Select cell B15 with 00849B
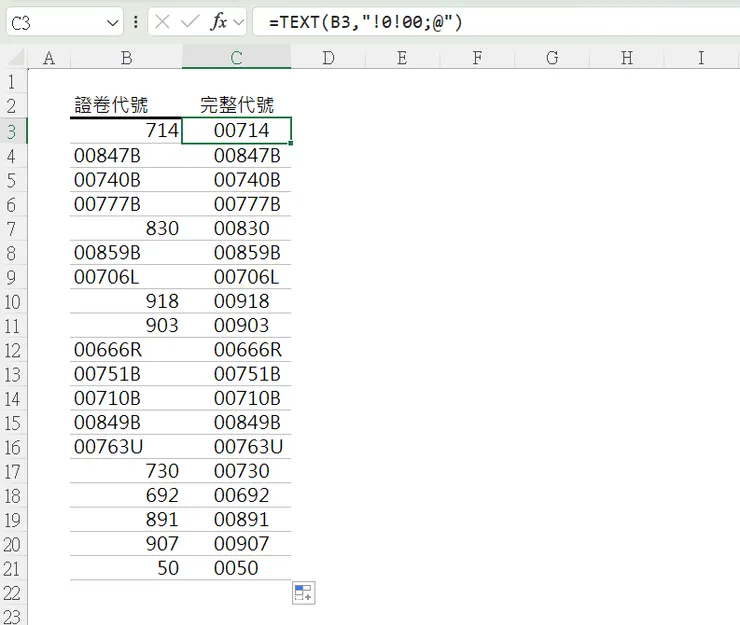 coord(126,422)
